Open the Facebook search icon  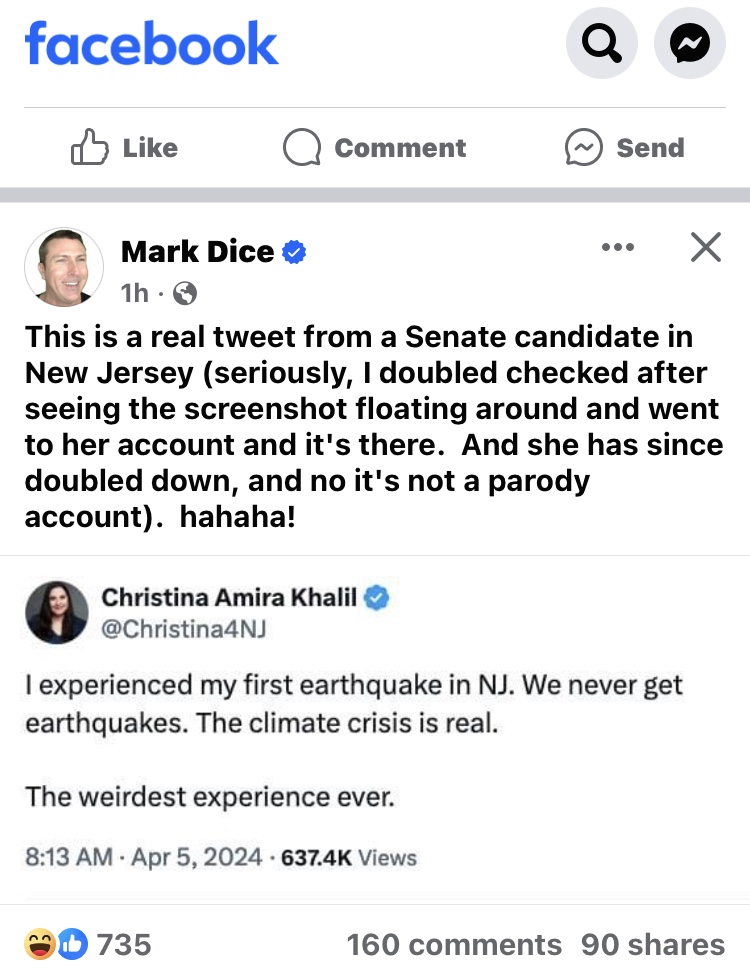[602, 42]
